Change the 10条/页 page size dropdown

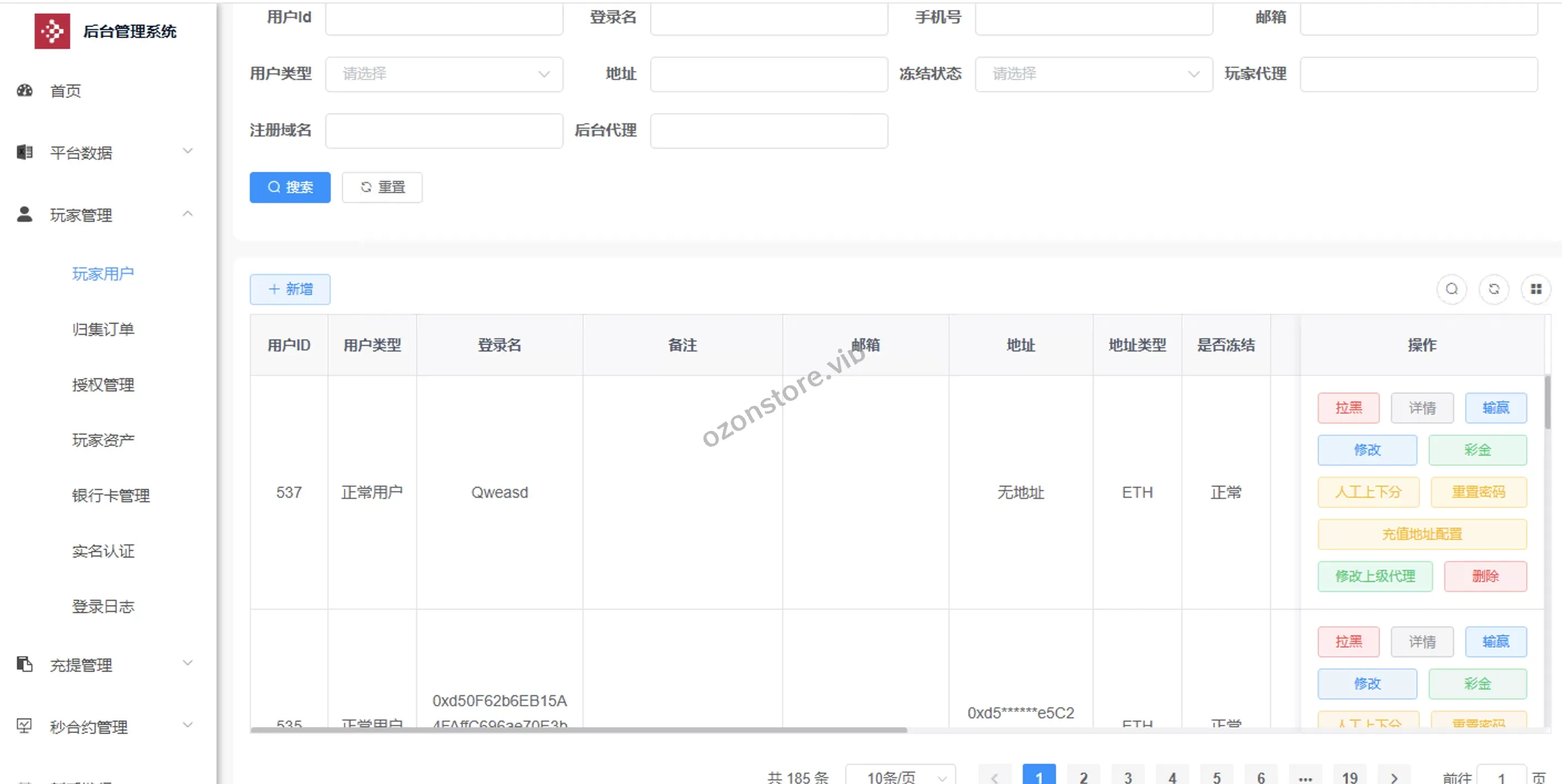click(900, 777)
